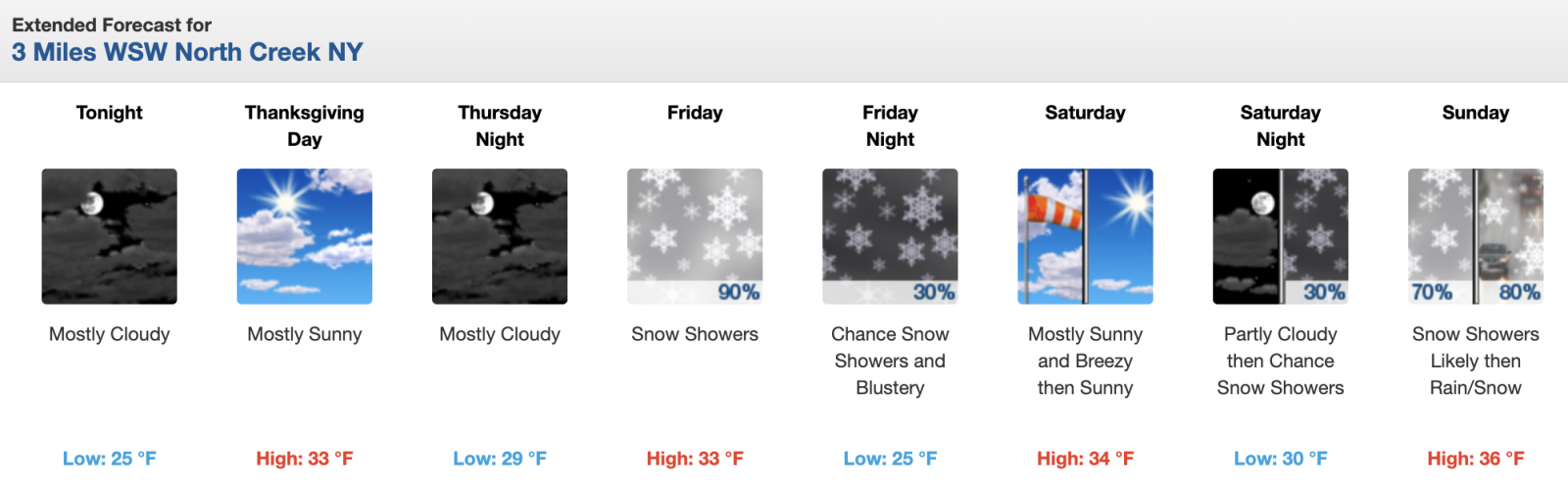Select the Thanksgiving Day label
The width and height of the screenshot is (1568, 484).
coord(304,125)
